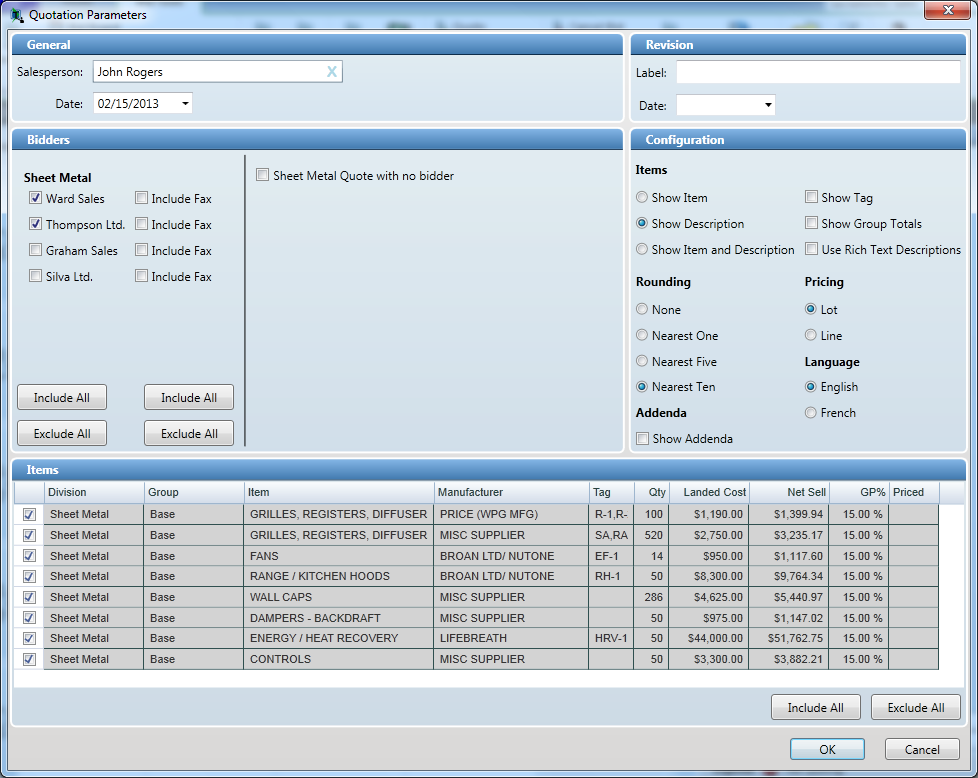Uncheck the Ward Sales bidder
The height and width of the screenshot is (778, 978).
click(x=36, y=199)
